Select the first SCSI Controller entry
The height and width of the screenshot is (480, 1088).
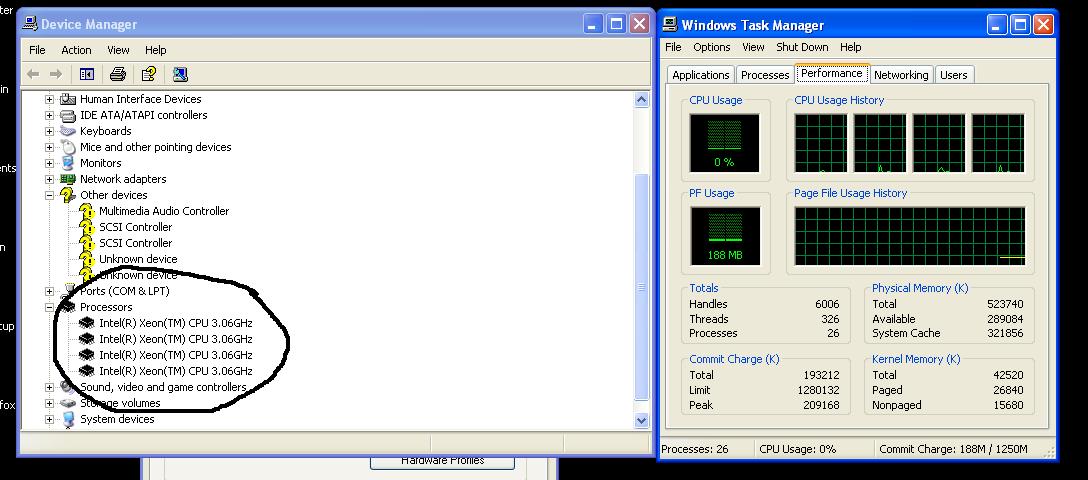pos(135,227)
